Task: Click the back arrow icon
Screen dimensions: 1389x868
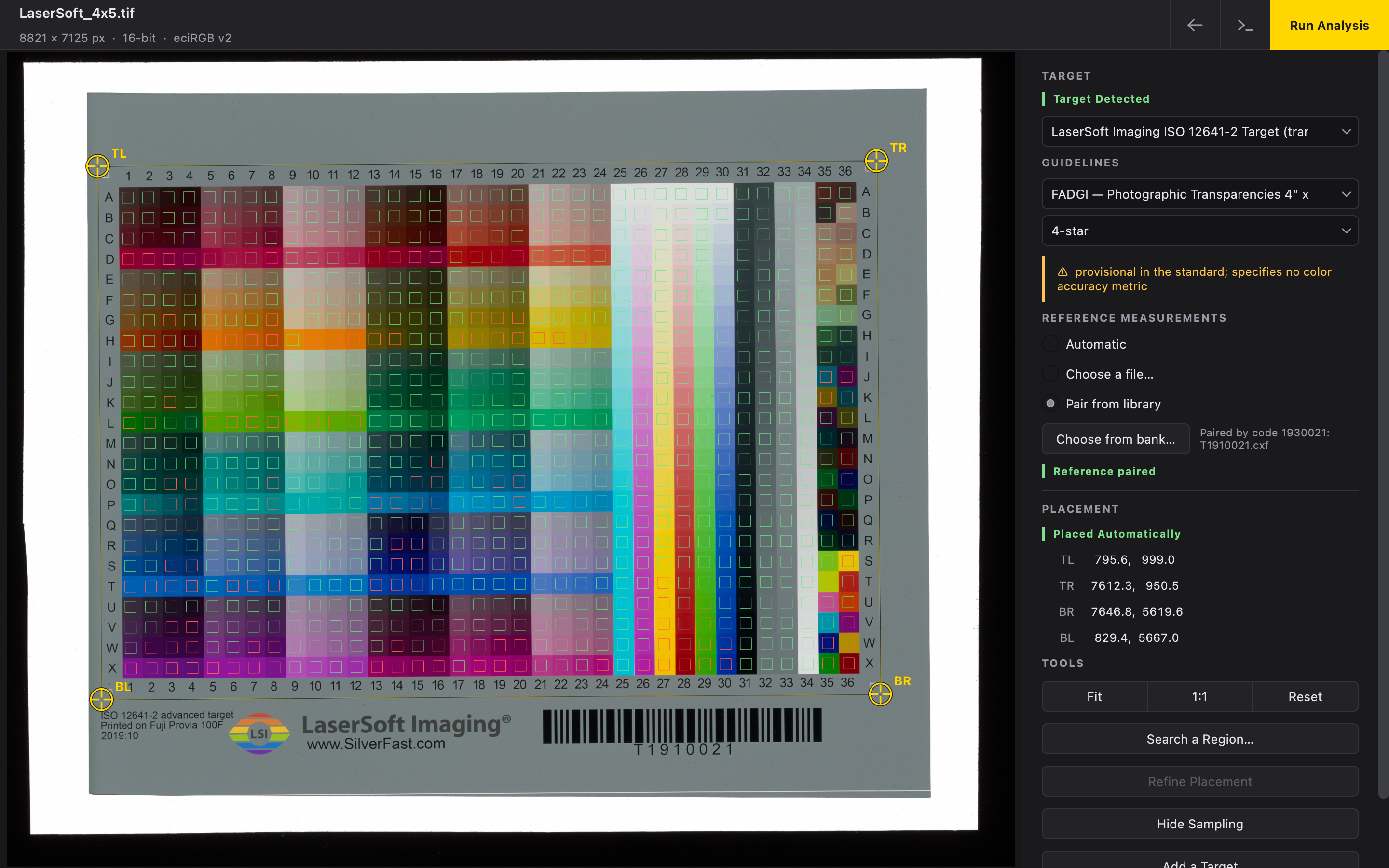Action: pos(1195,25)
